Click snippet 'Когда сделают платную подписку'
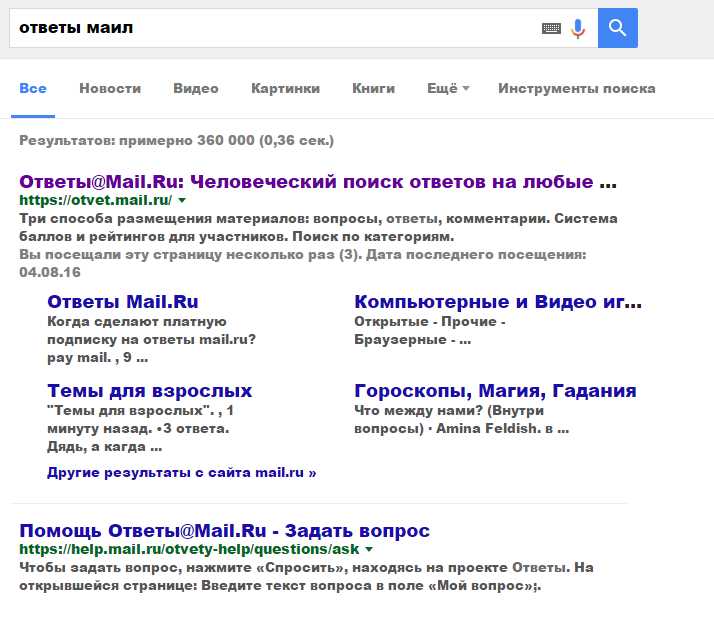This screenshot has height=620, width=714. pos(152,340)
